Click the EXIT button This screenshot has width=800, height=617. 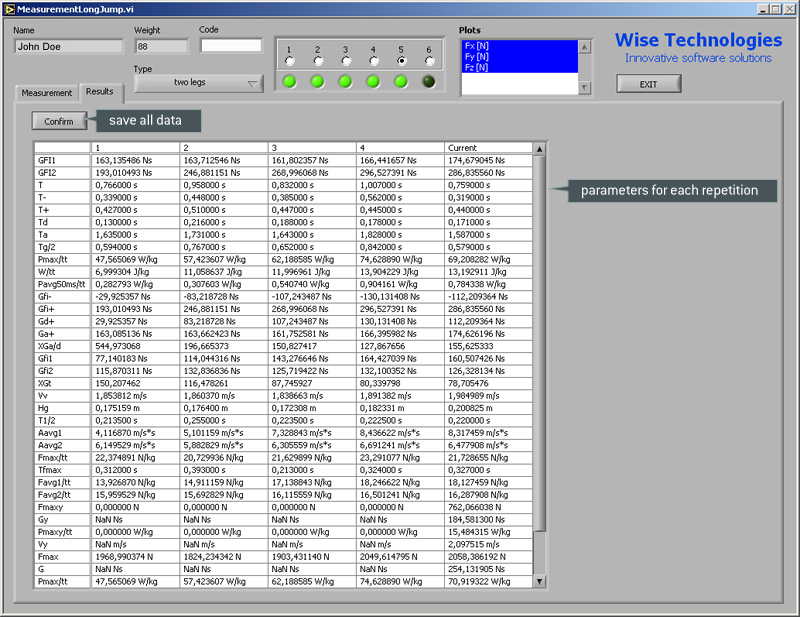click(x=648, y=84)
